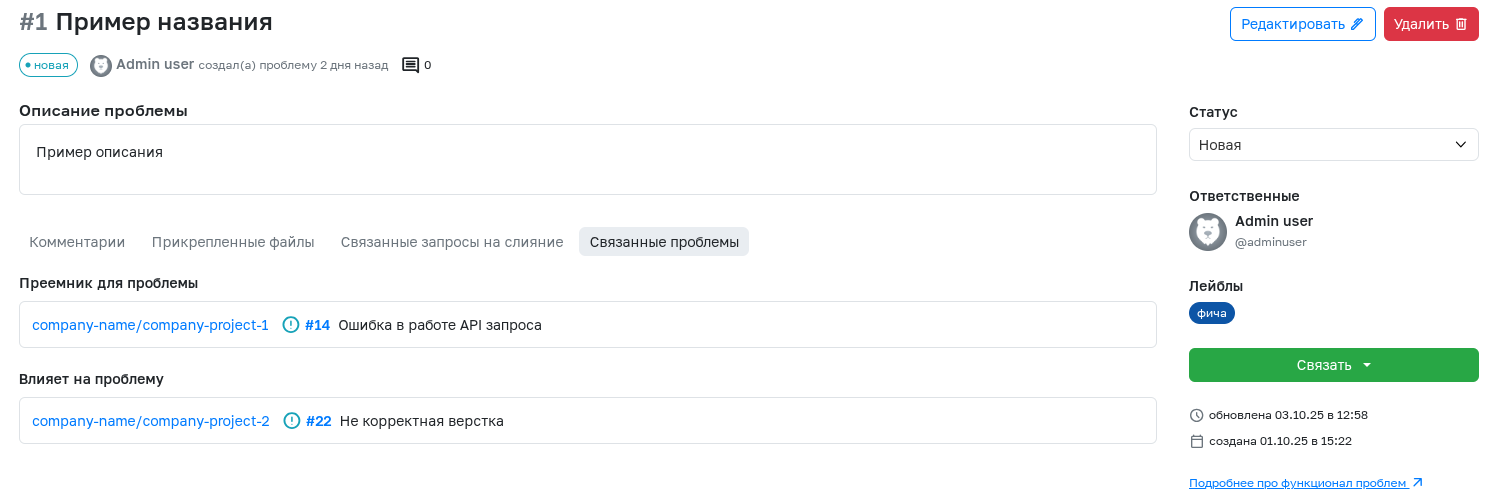
Task: Click the issue status icon beside #14
Action: [x=291, y=325]
